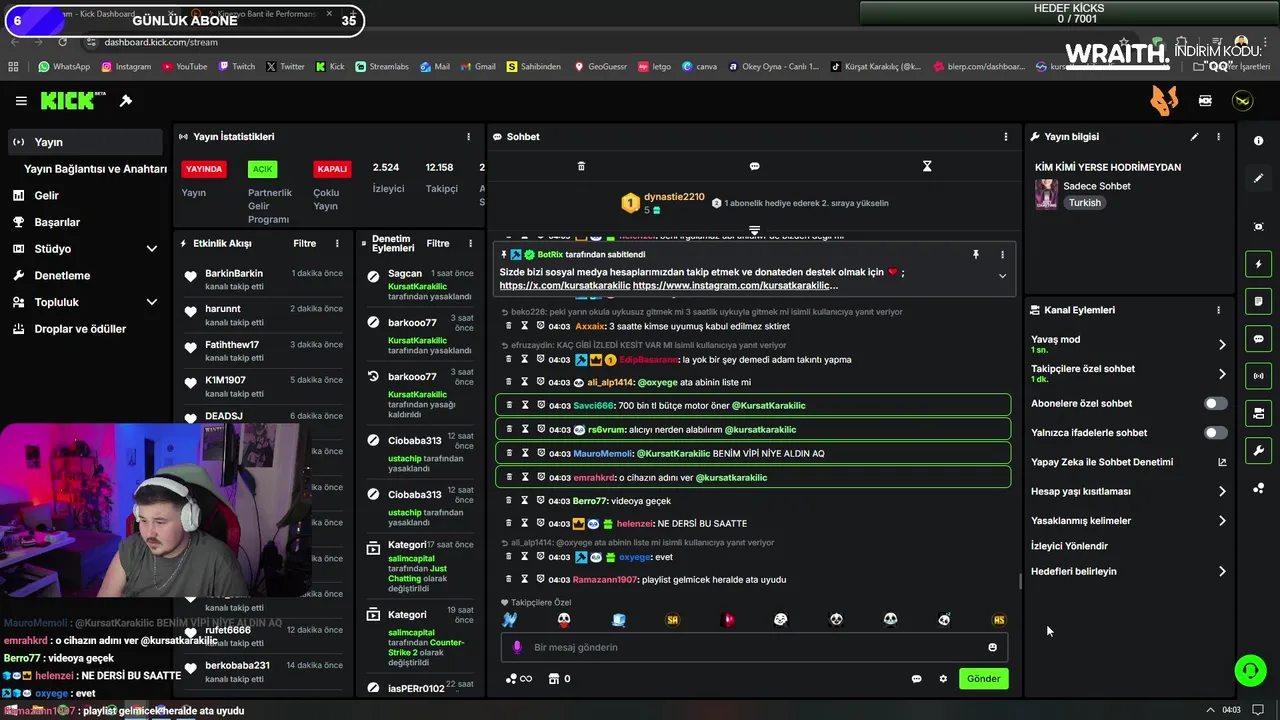Screen dimensions: 1280x720
Task: Open the Yayın bilgisi three-dot menu
Action: tap(1218, 137)
